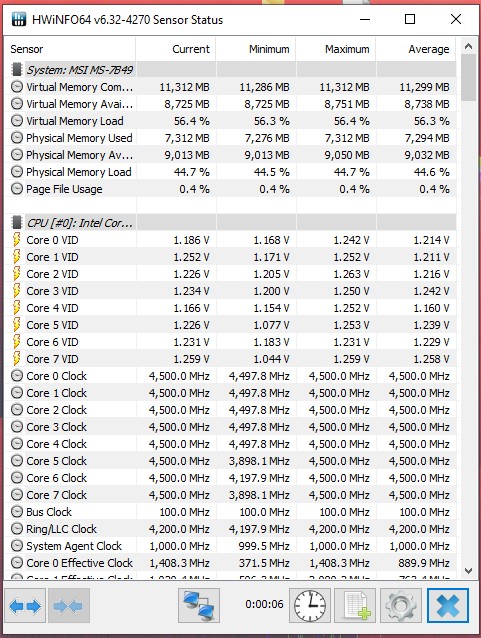481x638 pixels.
Task: Click the Core 0 VID lightning icon
Action: [x=17, y=240]
